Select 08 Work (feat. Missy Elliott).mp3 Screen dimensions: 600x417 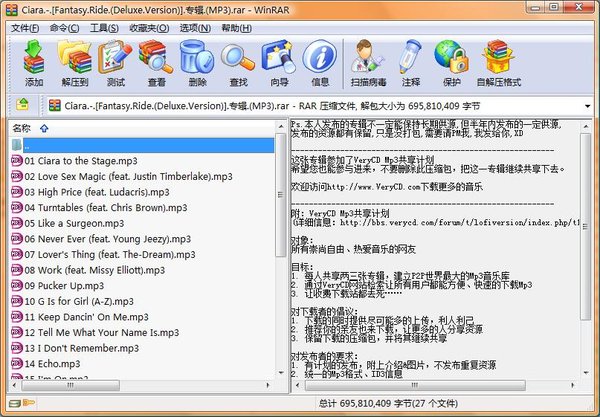click(95, 270)
